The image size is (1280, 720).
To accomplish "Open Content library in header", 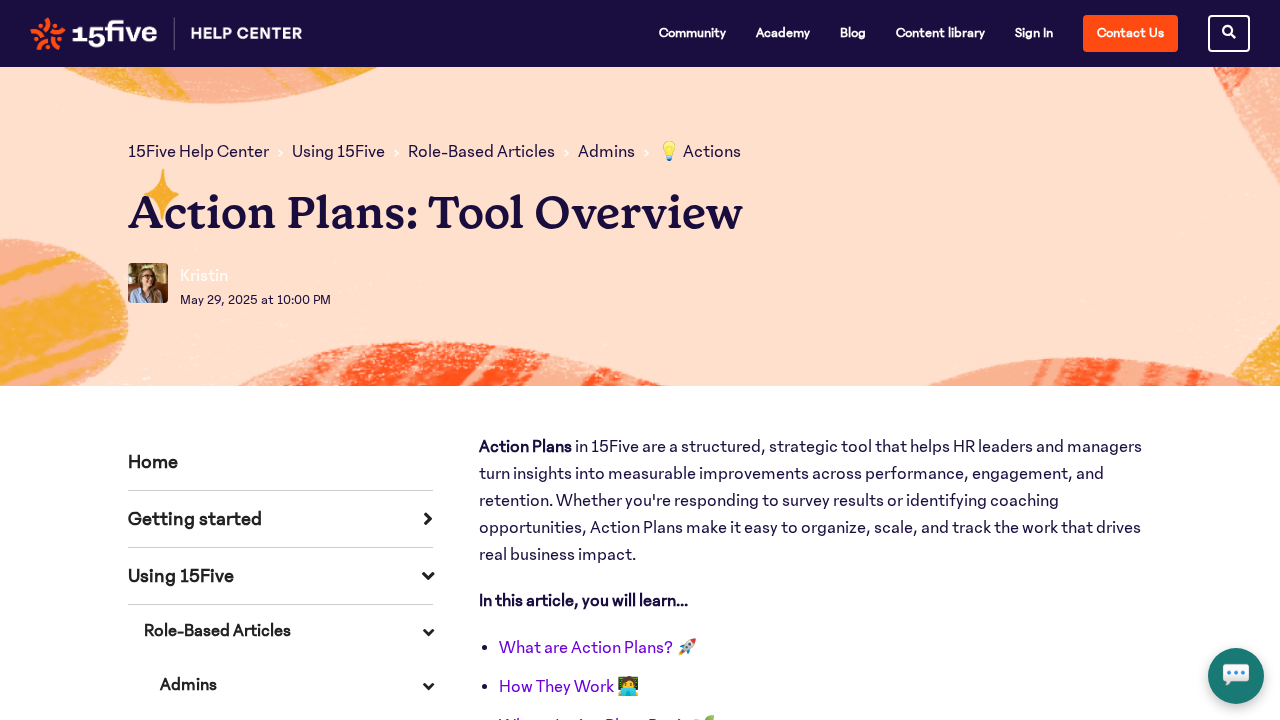I will (x=940, y=33).
